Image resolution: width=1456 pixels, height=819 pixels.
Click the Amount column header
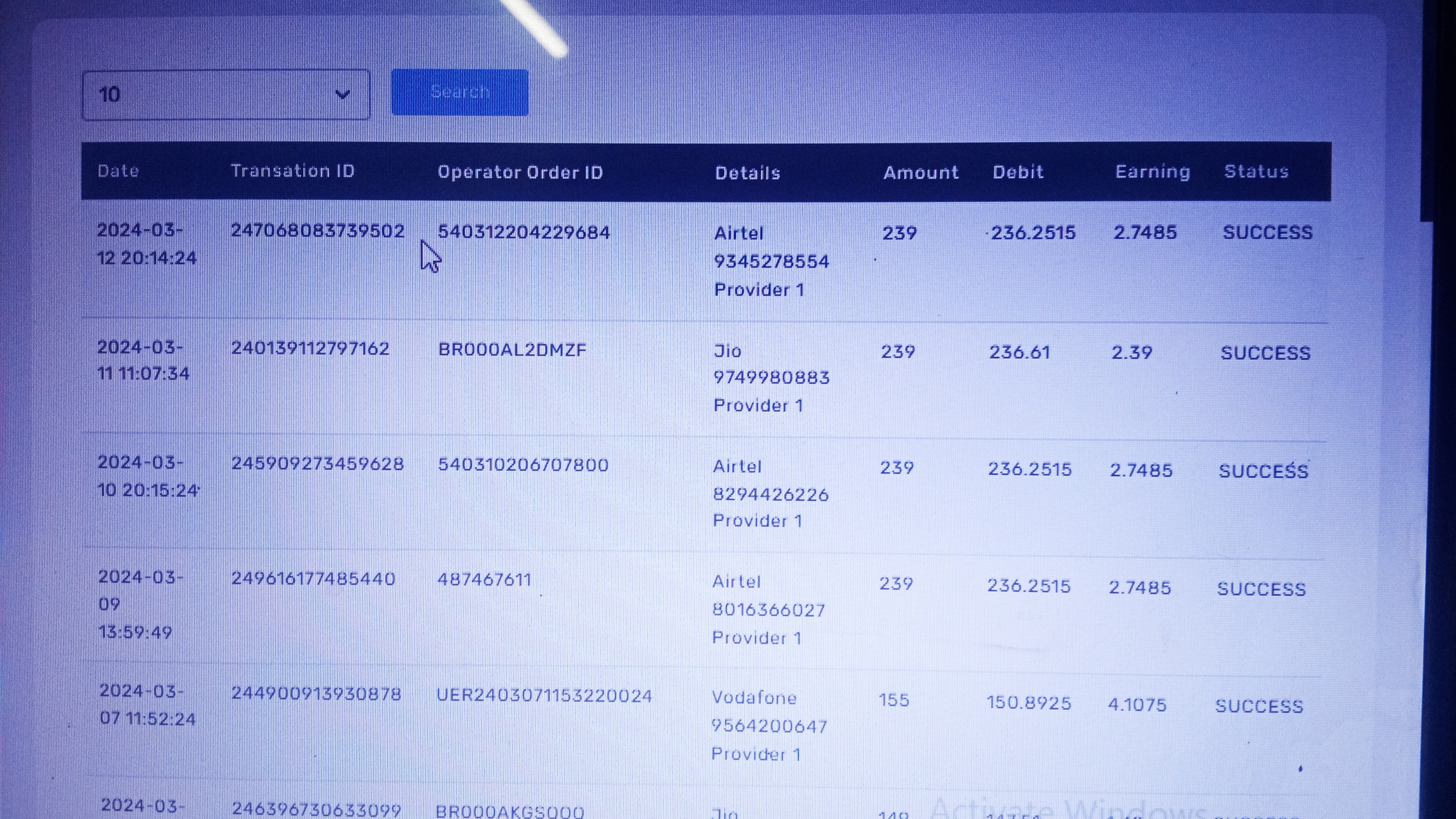[921, 172]
